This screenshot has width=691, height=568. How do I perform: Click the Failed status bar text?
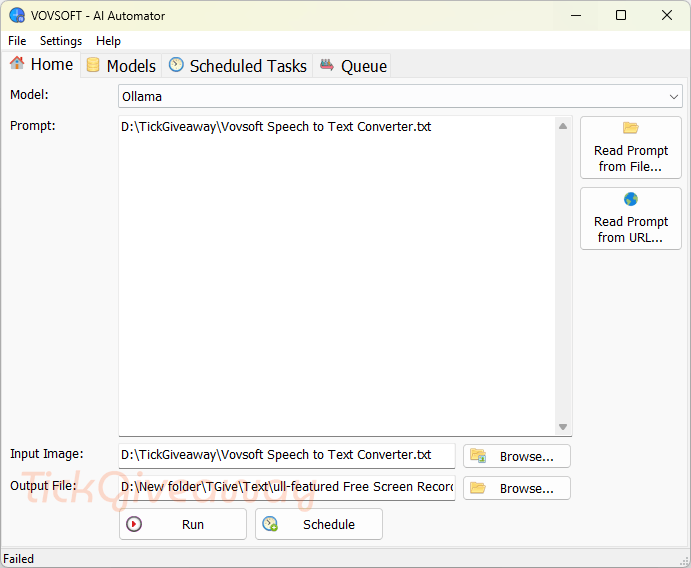(19, 559)
